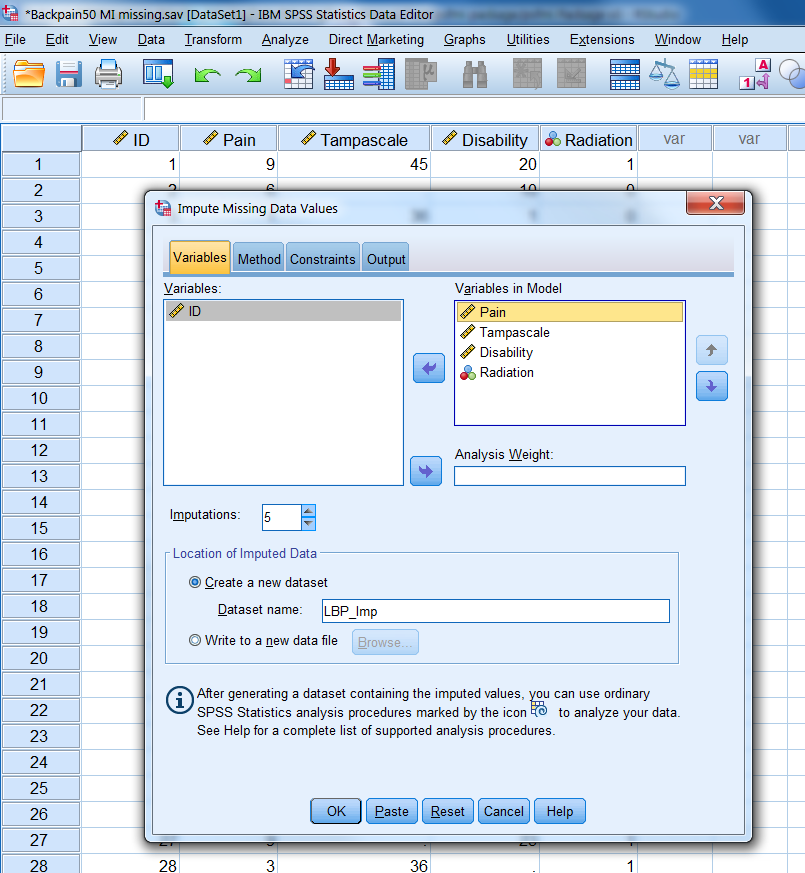Select row 1 header in data editor
This screenshot has height=873, width=805.
pyautogui.click(x=41, y=164)
